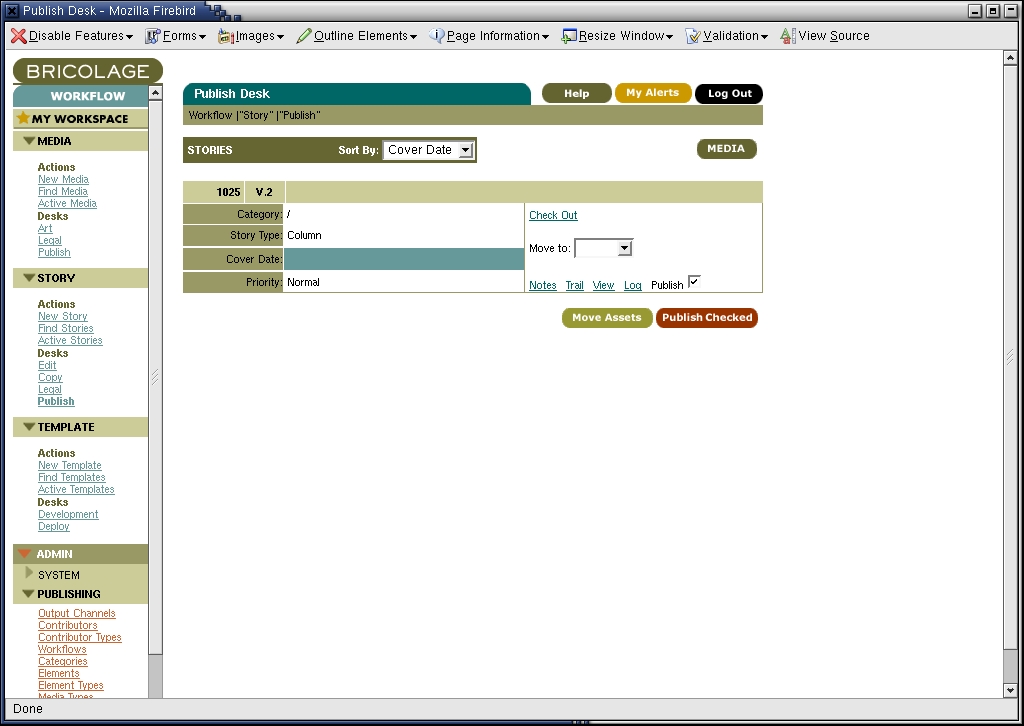
Task: Click the Resize Window icon
Action: pyautogui.click(x=569, y=36)
